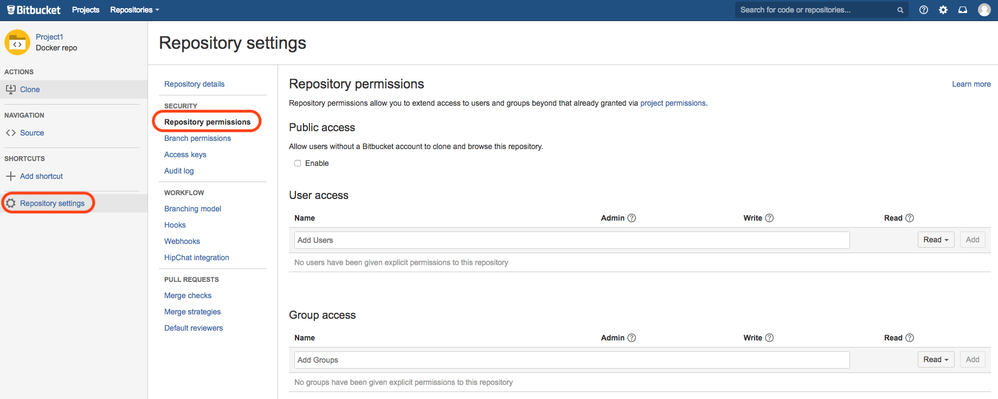Click Add button for users
The width and height of the screenshot is (998, 399).
click(x=973, y=240)
